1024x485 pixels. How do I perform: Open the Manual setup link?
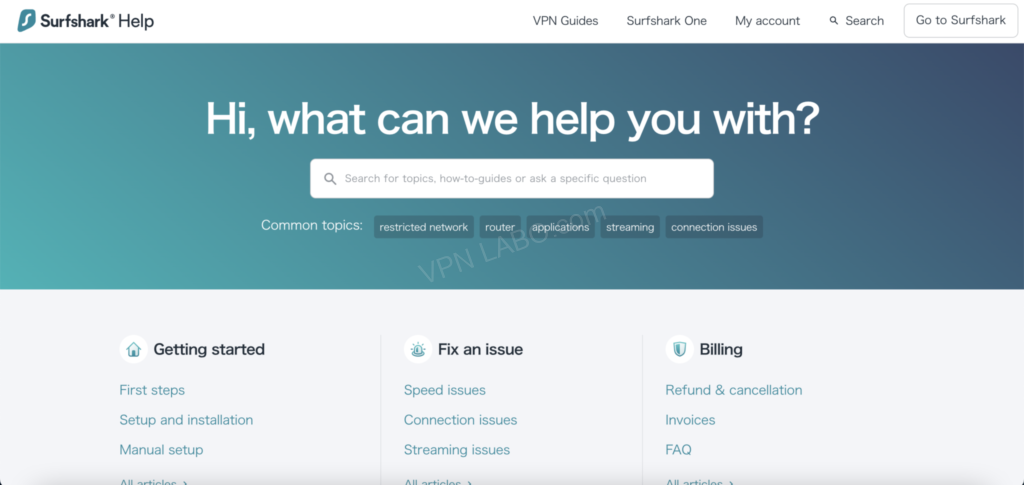point(161,450)
